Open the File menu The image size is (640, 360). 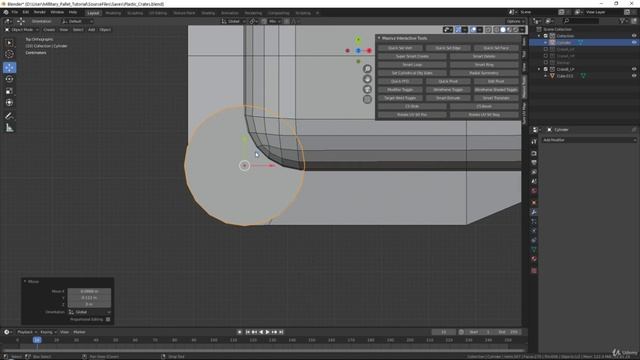pos(15,12)
